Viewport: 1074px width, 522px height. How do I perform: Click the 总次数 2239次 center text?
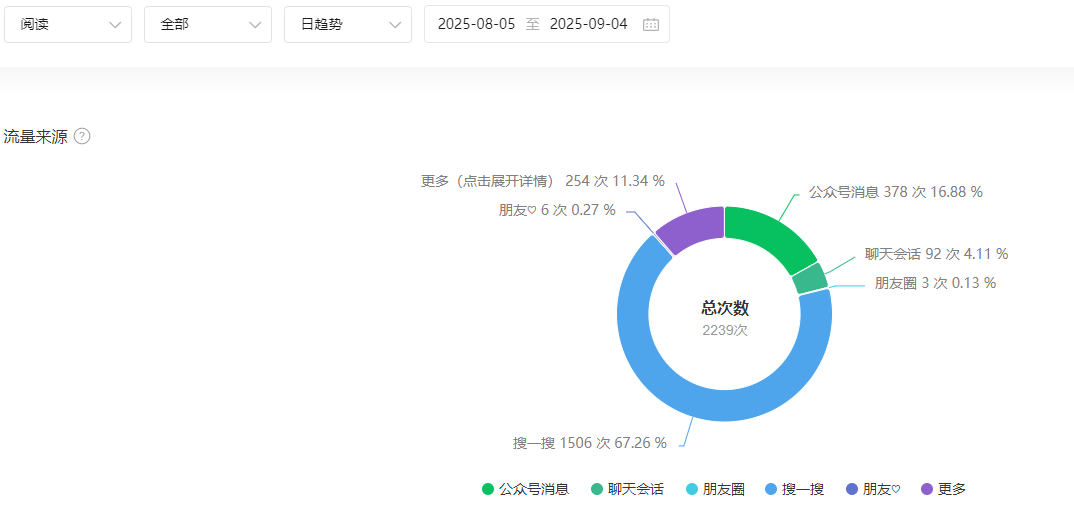(725, 319)
